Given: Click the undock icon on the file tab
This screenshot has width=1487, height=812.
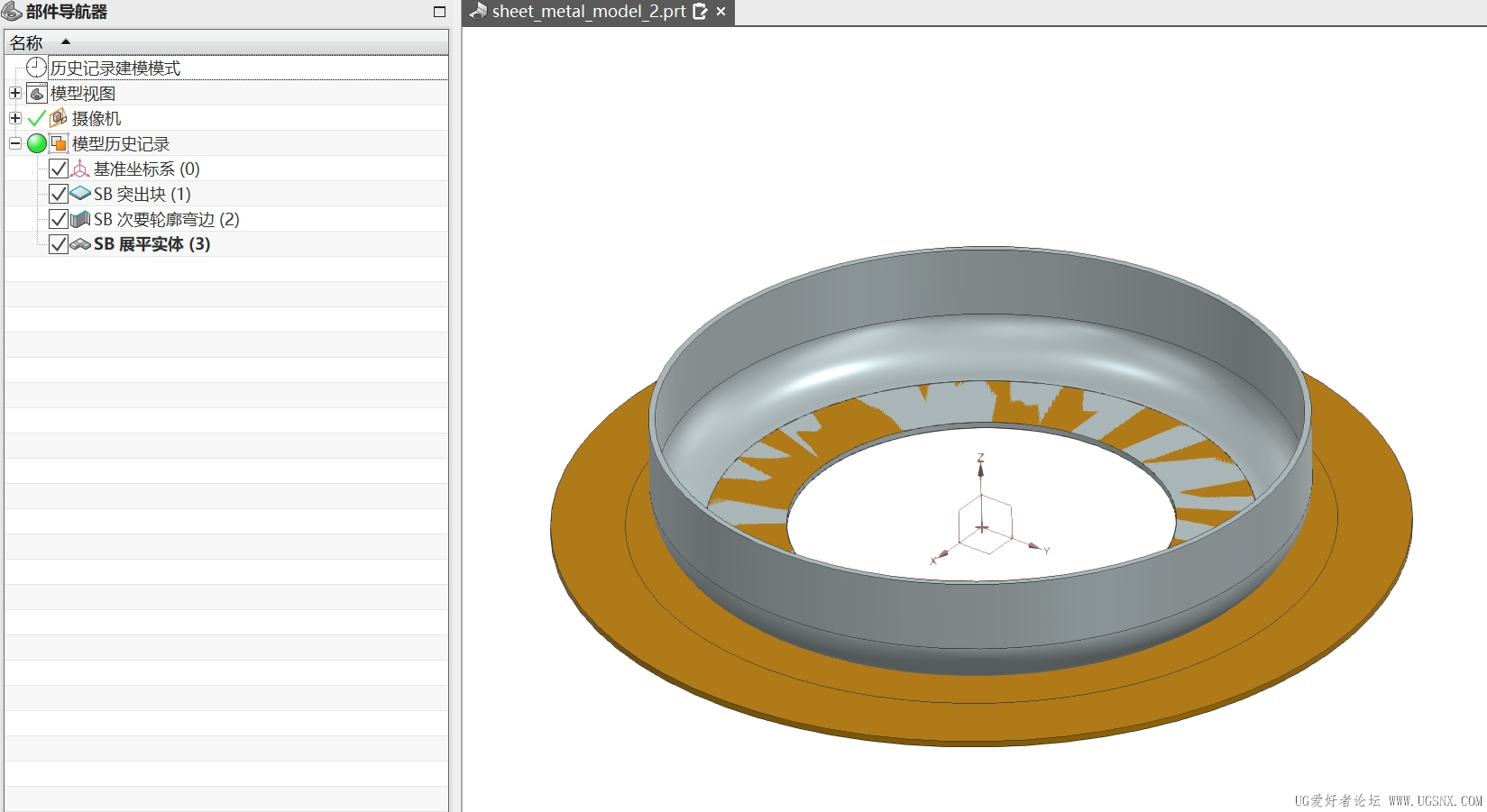Looking at the screenshot, I should pyautogui.click(x=700, y=12).
